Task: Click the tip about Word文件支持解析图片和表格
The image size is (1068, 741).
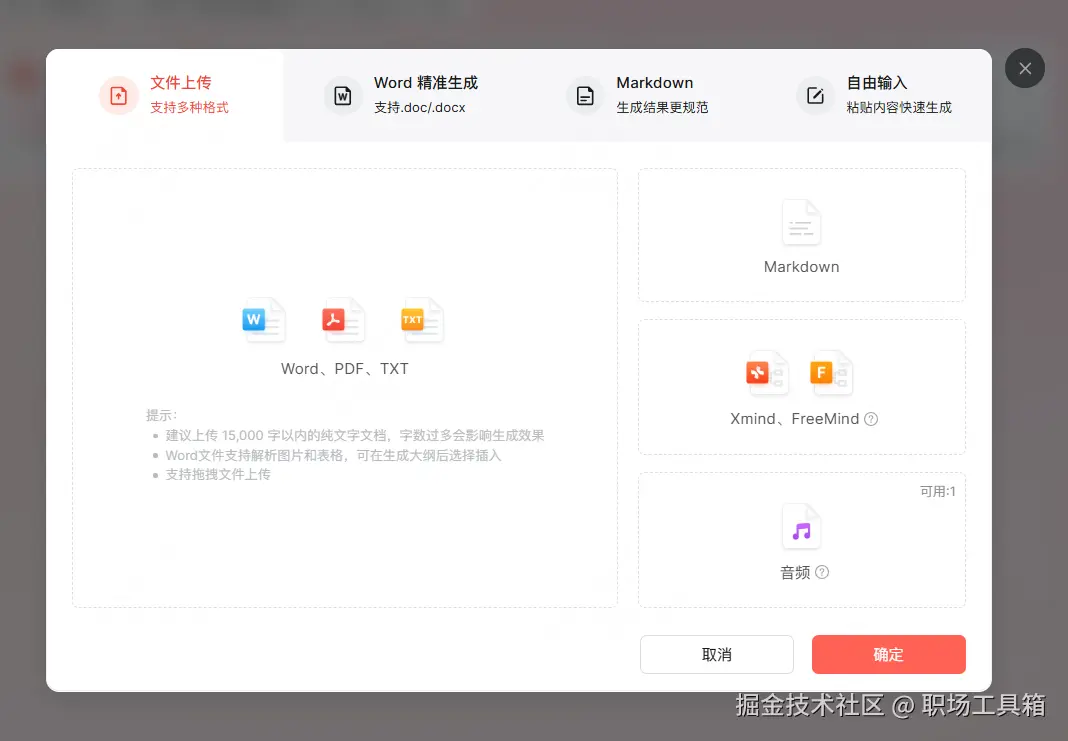Action: (333, 455)
